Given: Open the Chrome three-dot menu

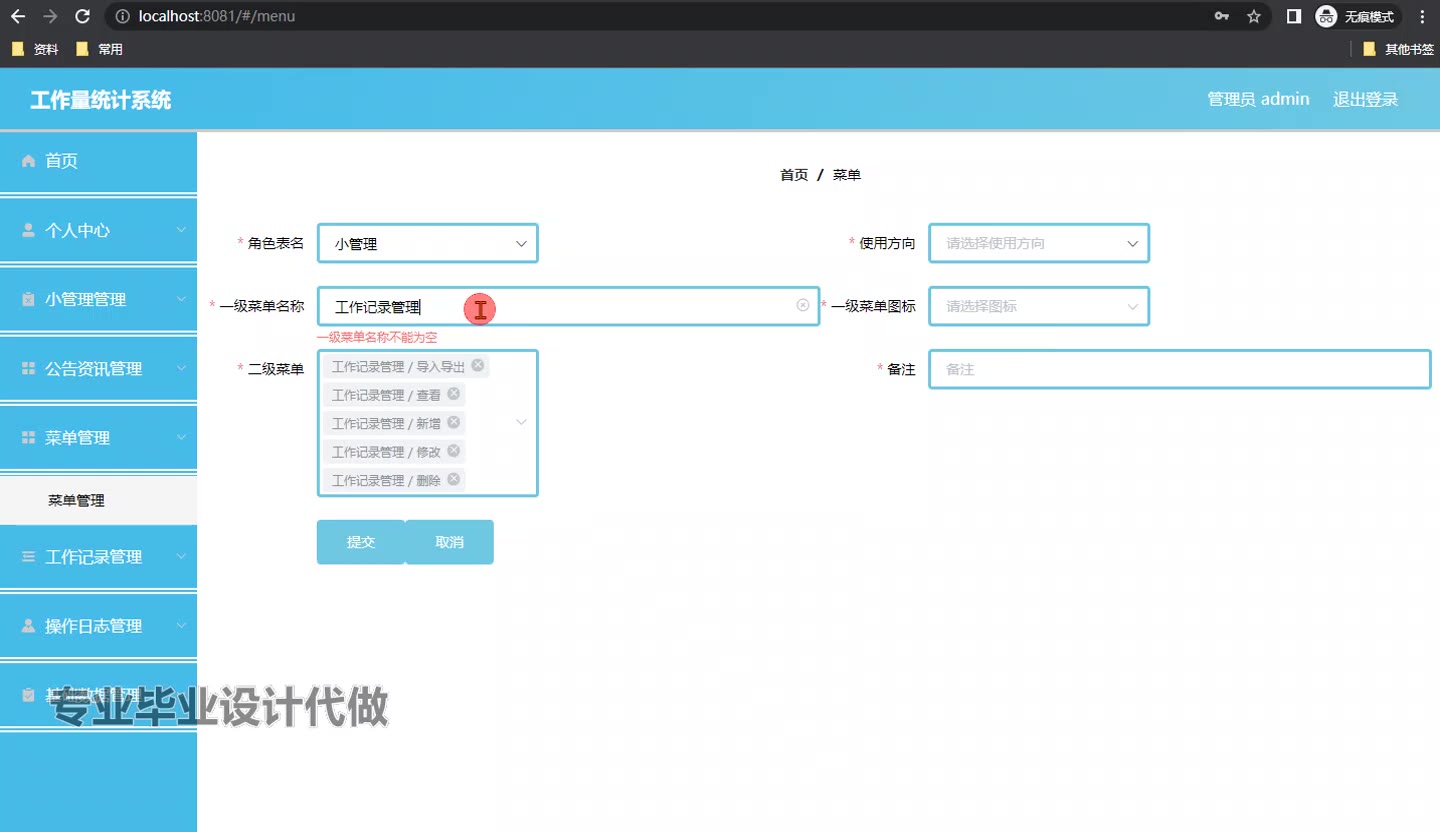Looking at the screenshot, I should pyautogui.click(x=1422, y=16).
